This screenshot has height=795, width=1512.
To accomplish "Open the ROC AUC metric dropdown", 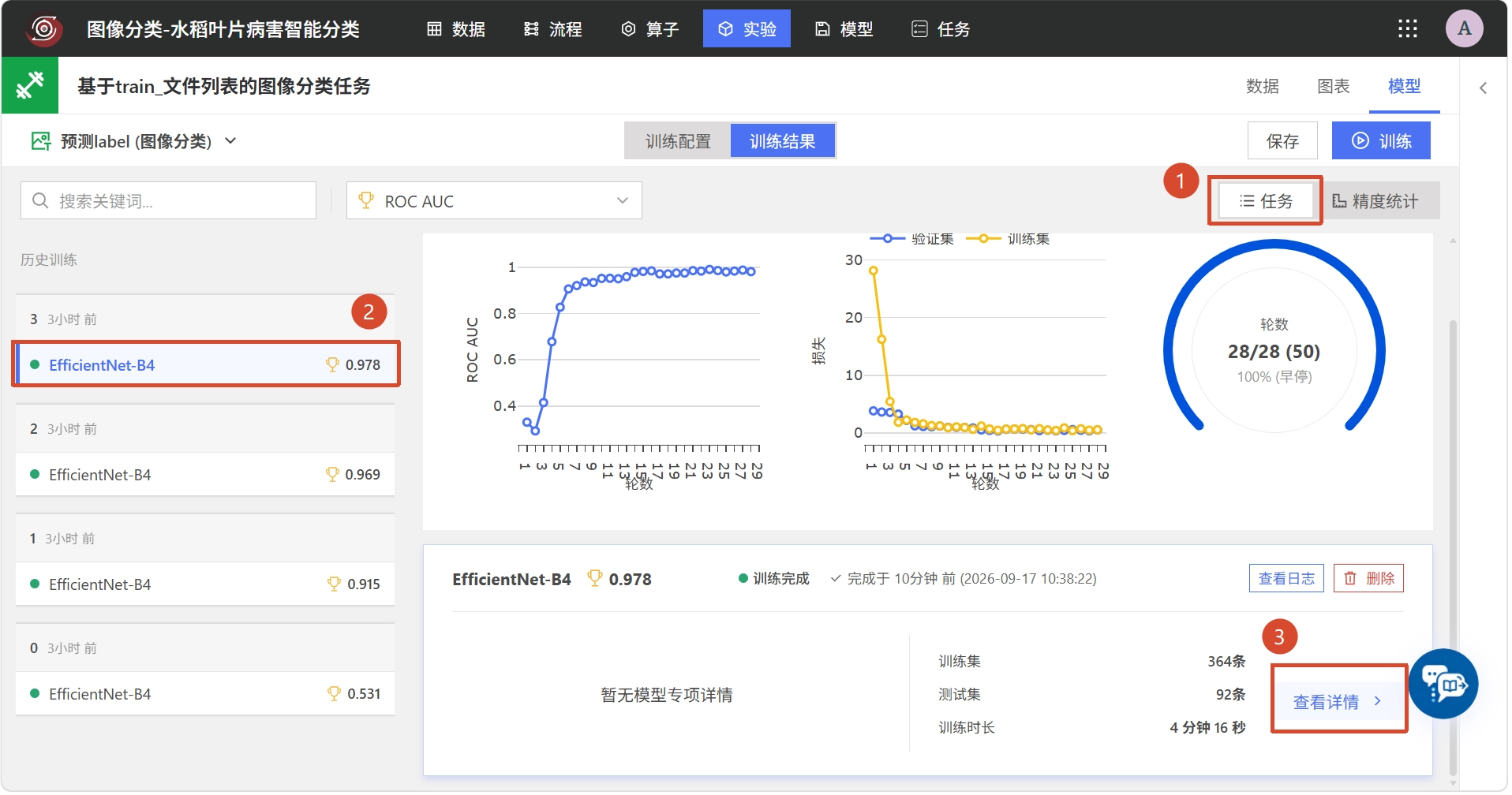I will (x=494, y=201).
